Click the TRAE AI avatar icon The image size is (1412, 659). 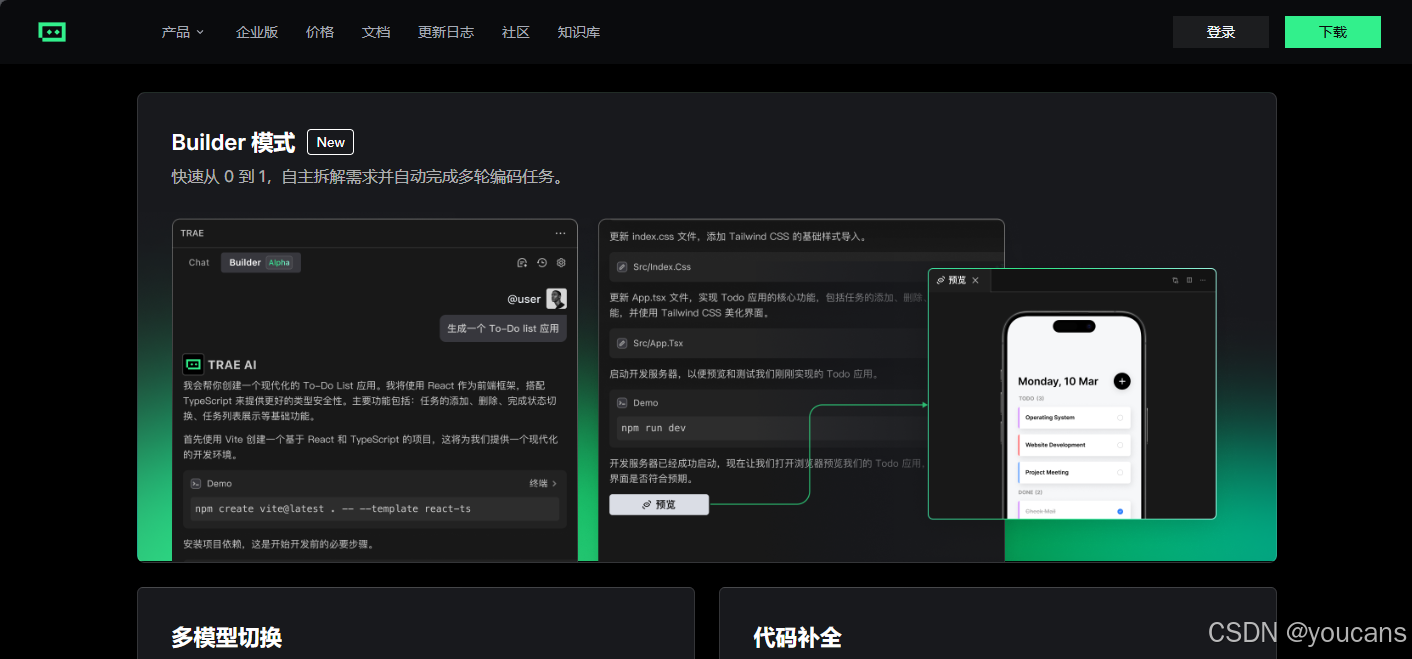[x=193, y=365]
